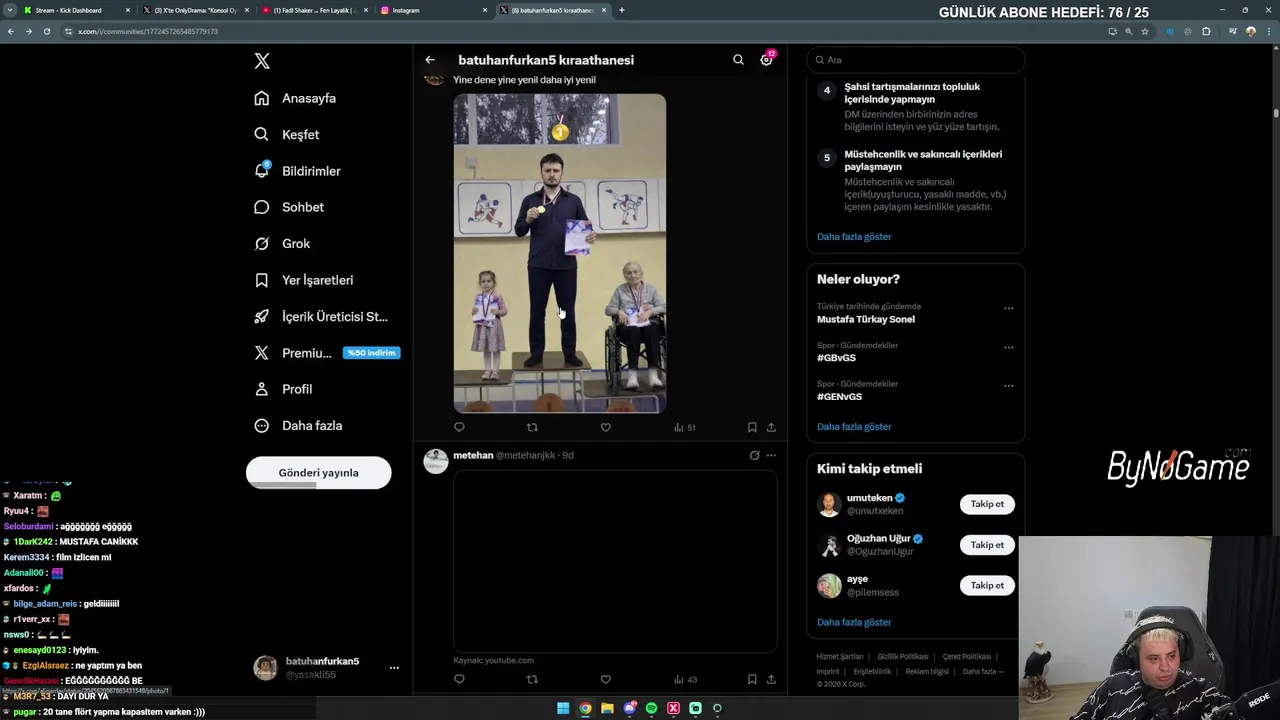Open more options on metehan's post

point(771,455)
